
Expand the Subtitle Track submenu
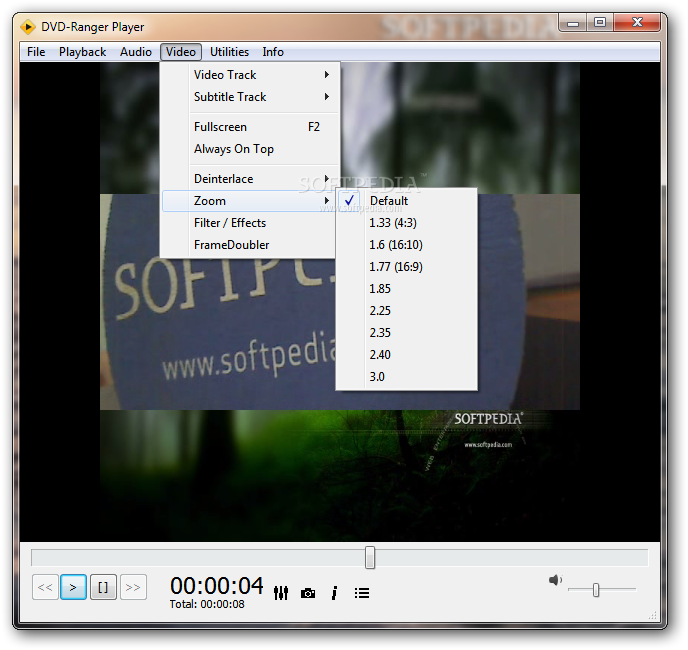pyautogui.click(x=250, y=97)
